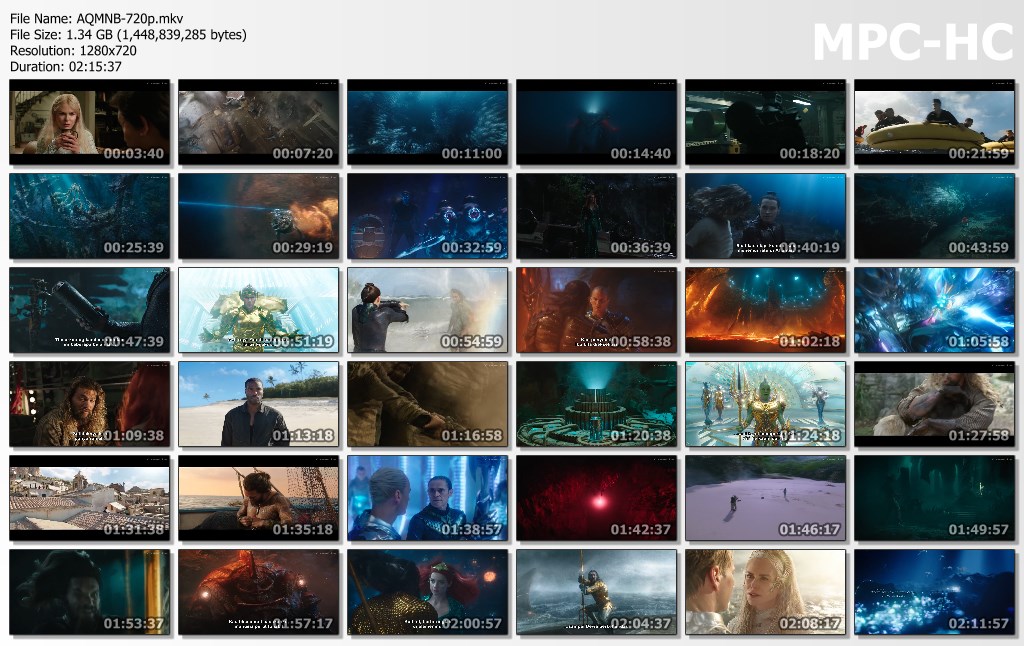The height and width of the screenshot is (646, 1024).
Task: Select the dark frame at 00:18:20
Action: (765, 122)
